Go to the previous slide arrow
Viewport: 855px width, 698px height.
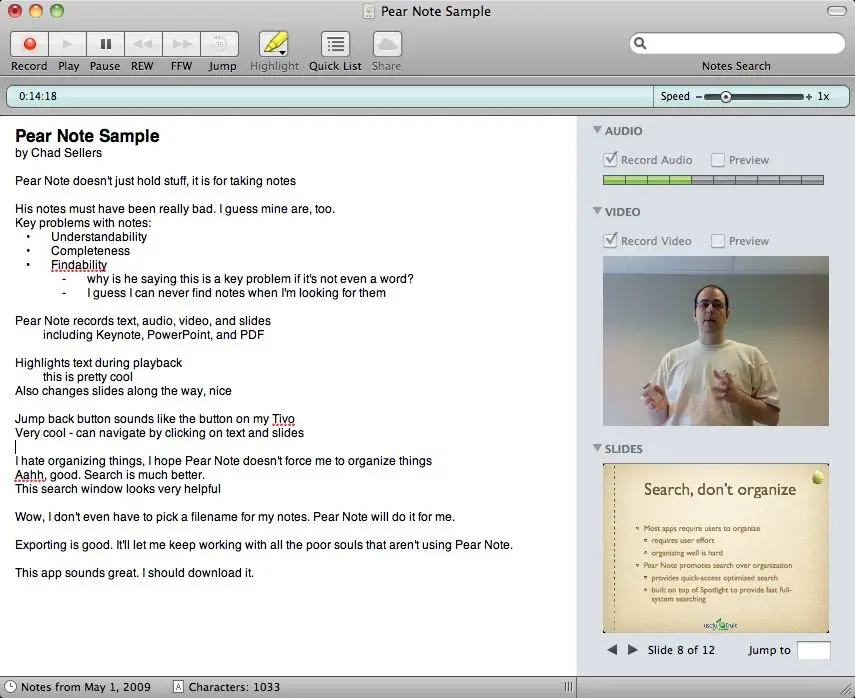(x=612, y=649)
